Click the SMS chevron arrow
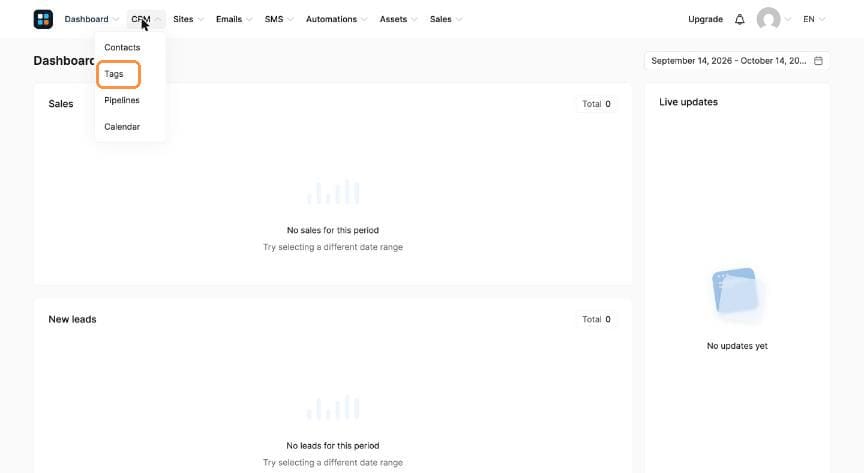The image size is (864, 473). click(x=290, y=19)
